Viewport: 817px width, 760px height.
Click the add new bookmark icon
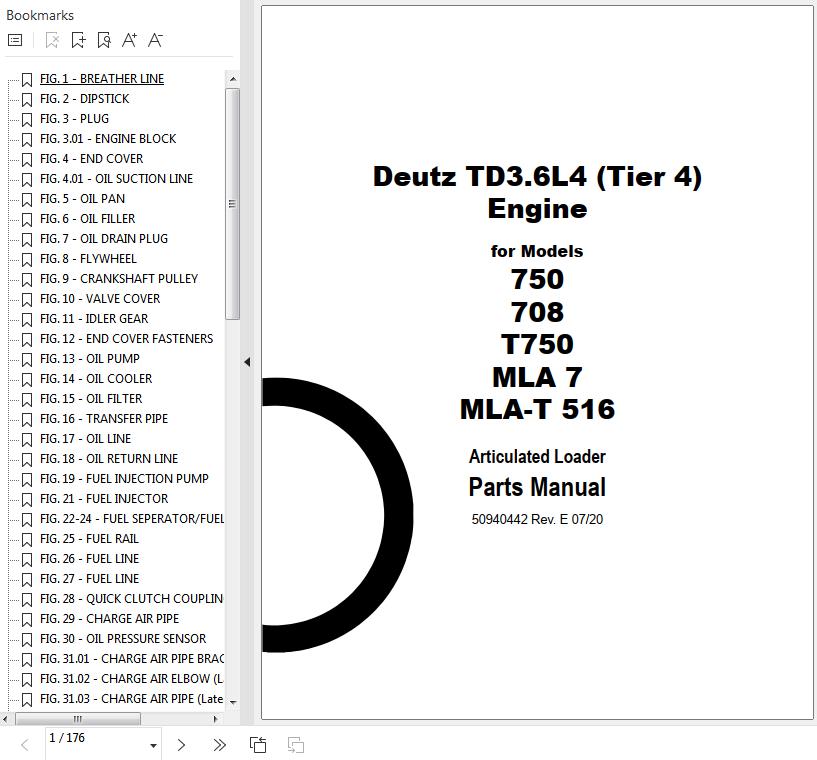(x=78, y=40)
